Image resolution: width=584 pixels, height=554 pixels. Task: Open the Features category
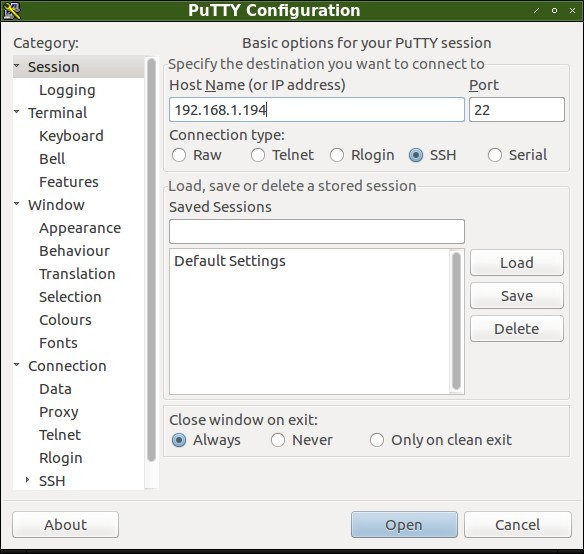(x=69, y=182)
